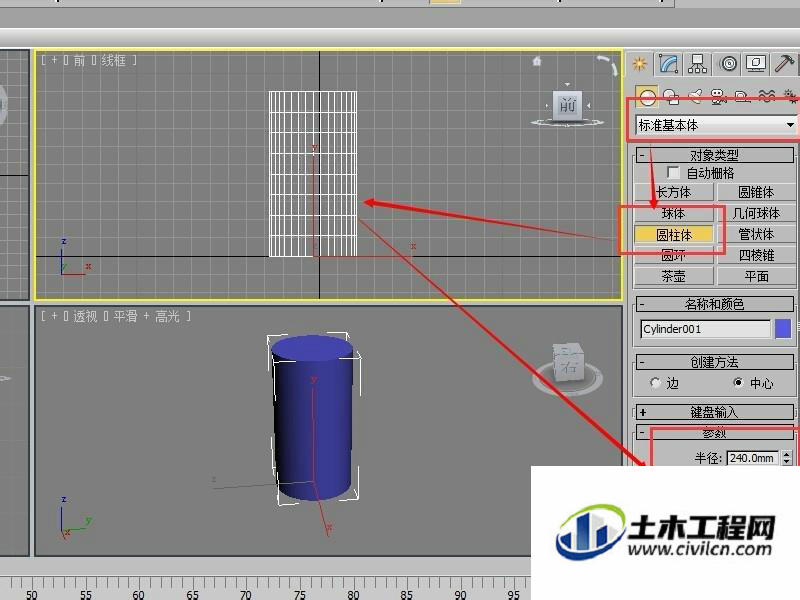Viewport: 800px width, 600px height.
Task: Click the 四棱锥 button
Action: pos(756,255)
